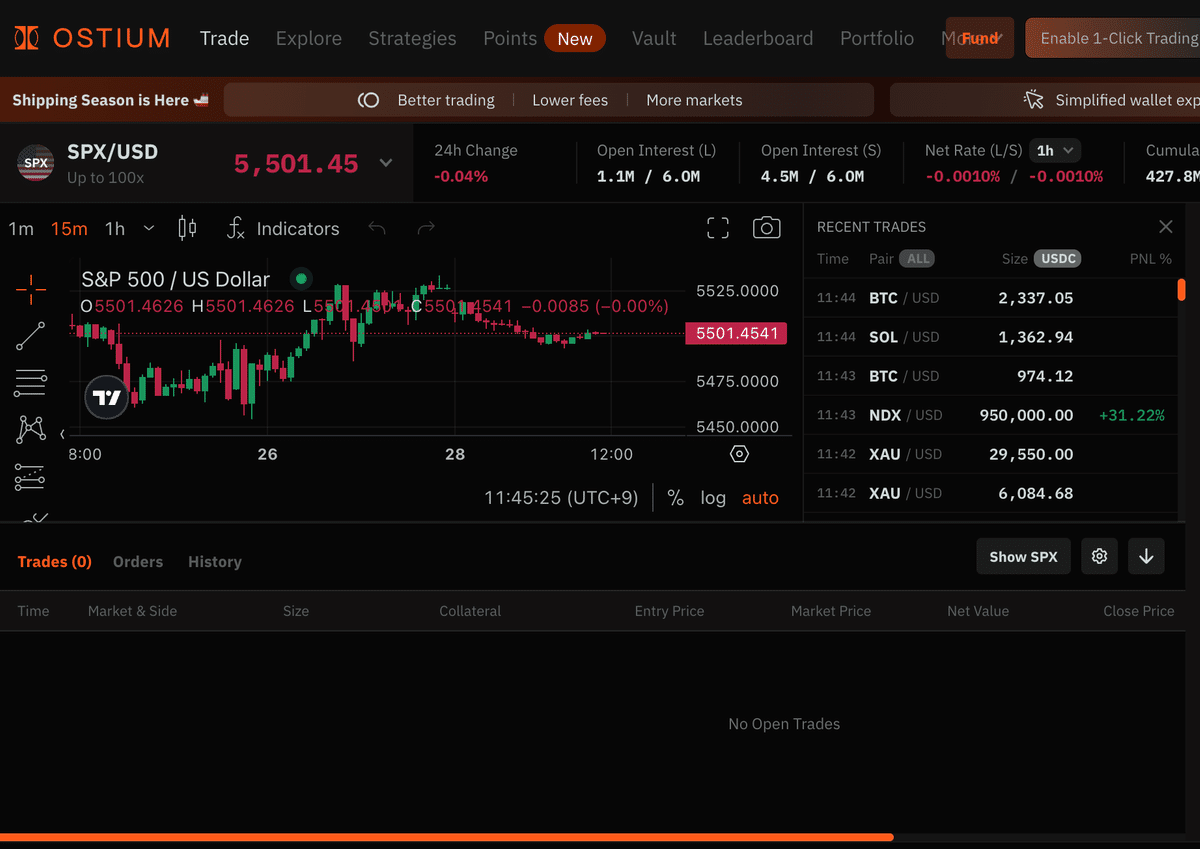The width and height of the screenshot is (1200, 849).
Task: Click the 29,550.00 XAU trade row
Action: 991,454
